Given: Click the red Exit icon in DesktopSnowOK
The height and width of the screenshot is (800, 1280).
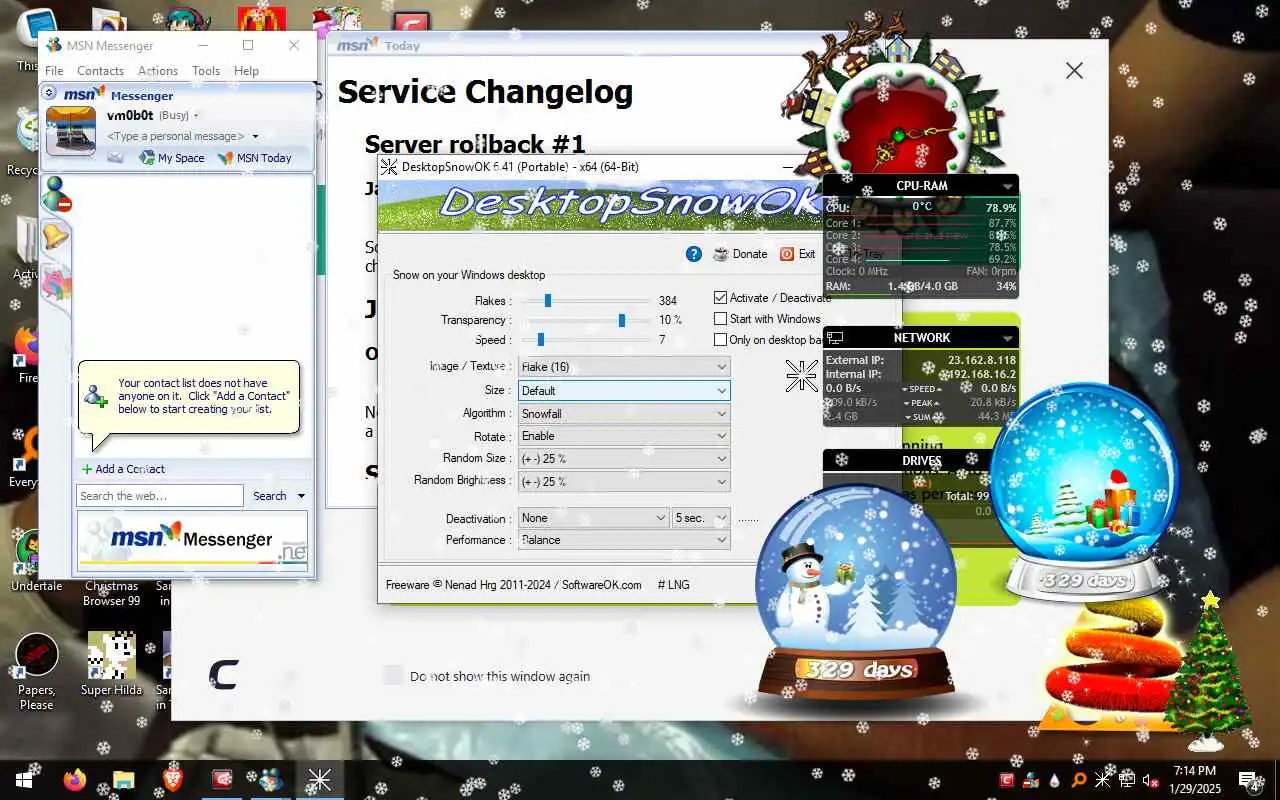Looking at the screenshot, I should coord(787,254).
